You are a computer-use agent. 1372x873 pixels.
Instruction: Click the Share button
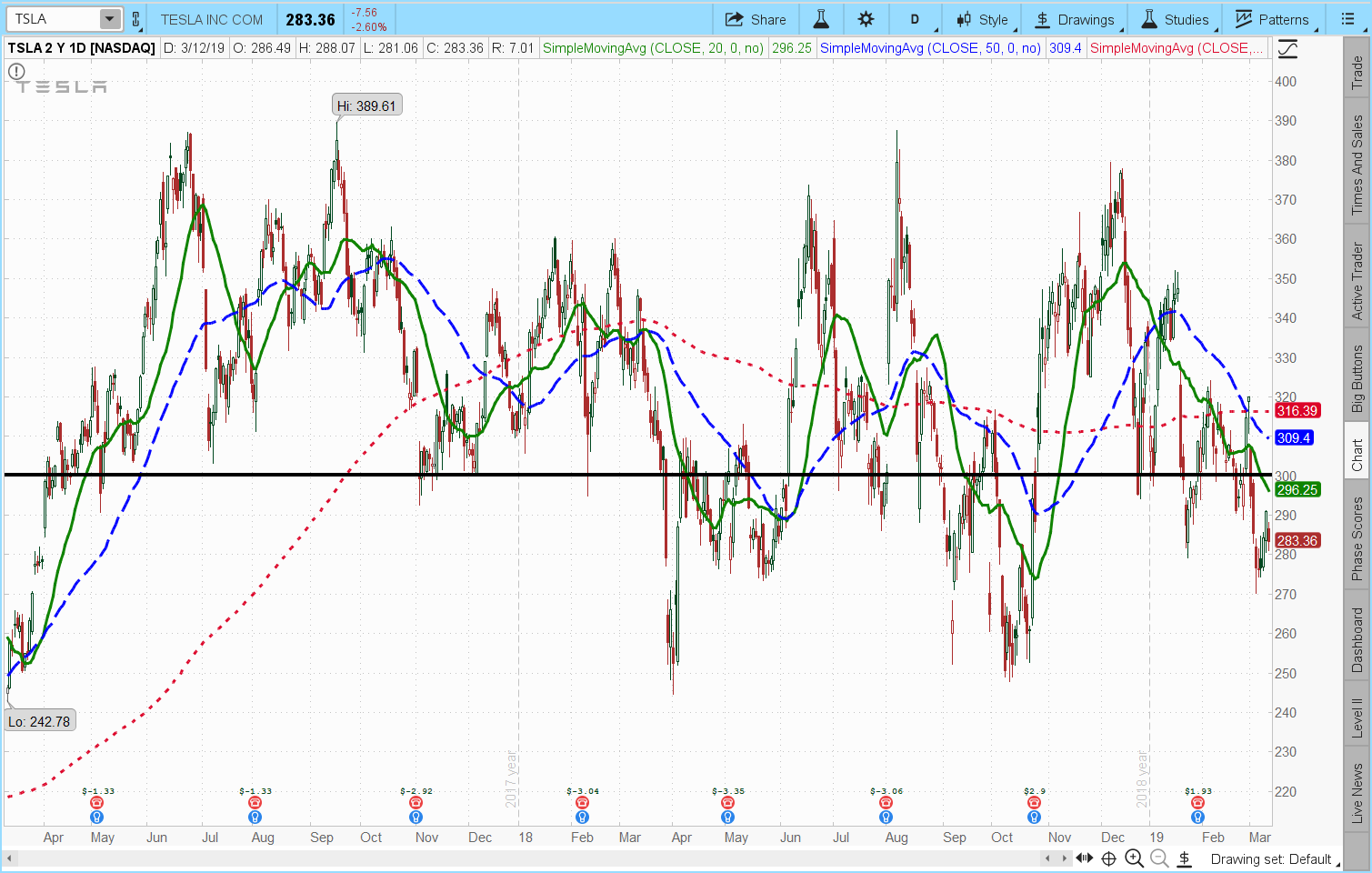[x=756, y=19]
